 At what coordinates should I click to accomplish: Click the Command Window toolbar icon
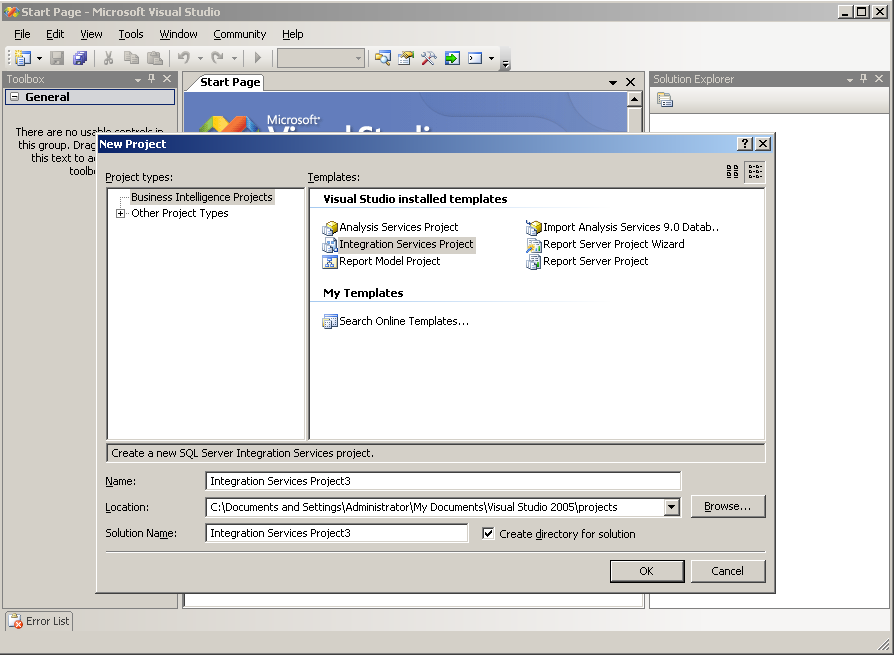point(475,58)
